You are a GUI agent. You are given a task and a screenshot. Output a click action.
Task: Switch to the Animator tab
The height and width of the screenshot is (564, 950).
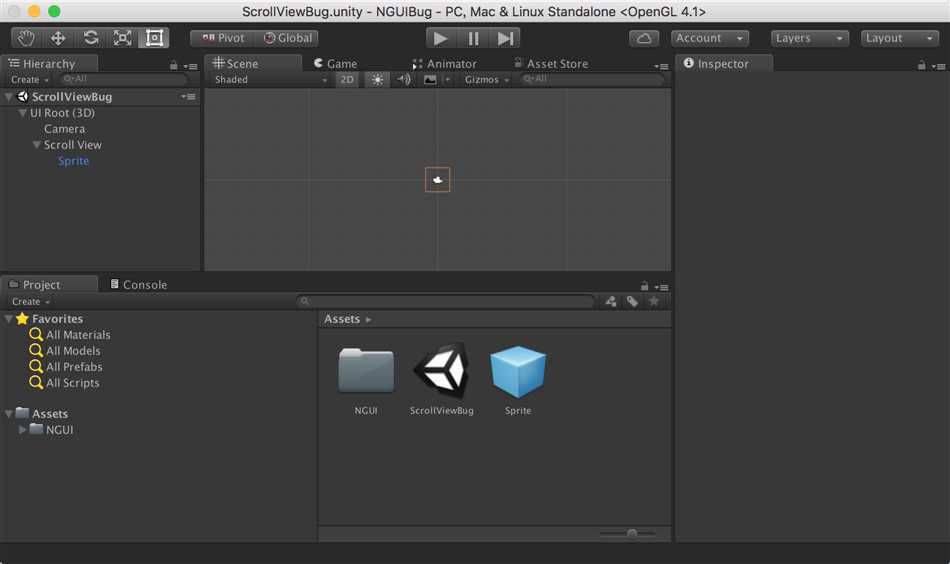(x=445, y=64)
